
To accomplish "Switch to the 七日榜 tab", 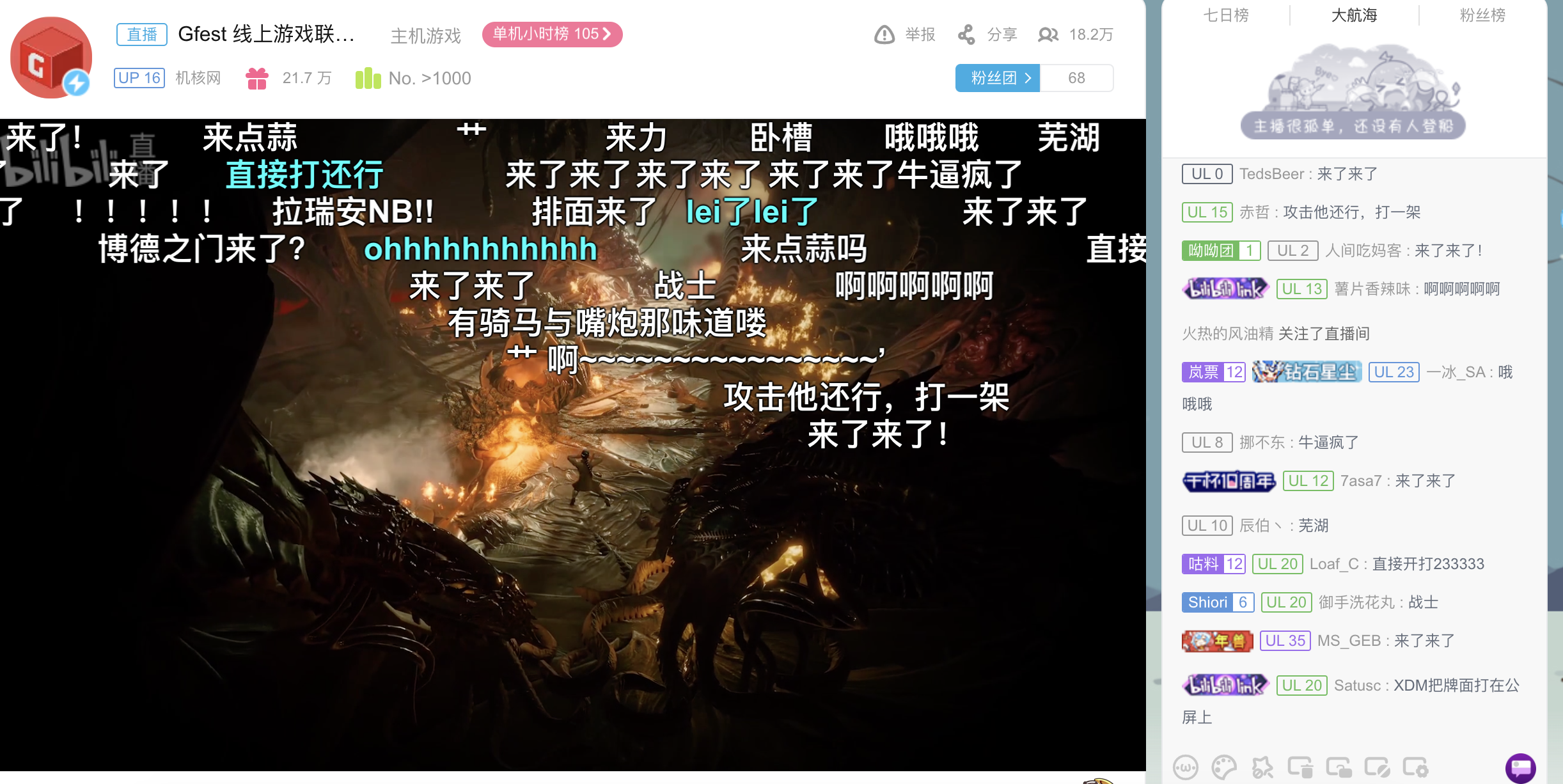I will tap(1226, 15).
